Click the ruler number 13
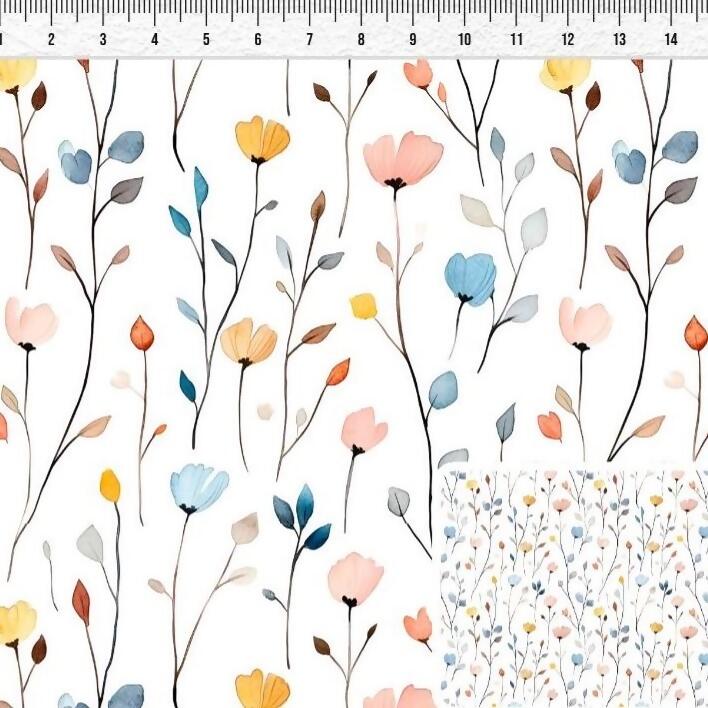 tap(620, 40)
